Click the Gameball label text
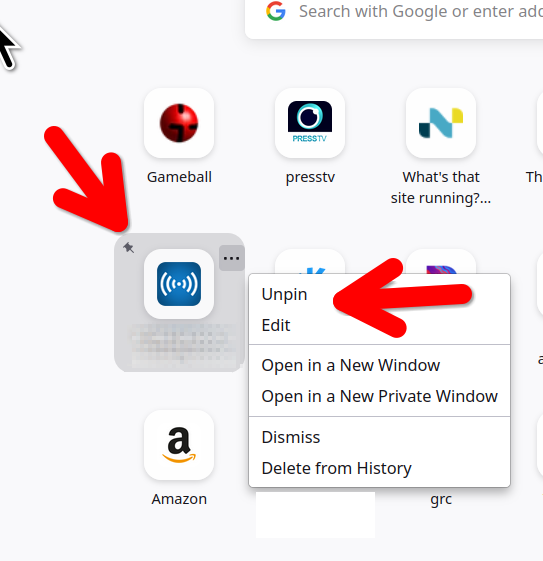Screen dimensions: 543x561 click(x=179, y=177)
